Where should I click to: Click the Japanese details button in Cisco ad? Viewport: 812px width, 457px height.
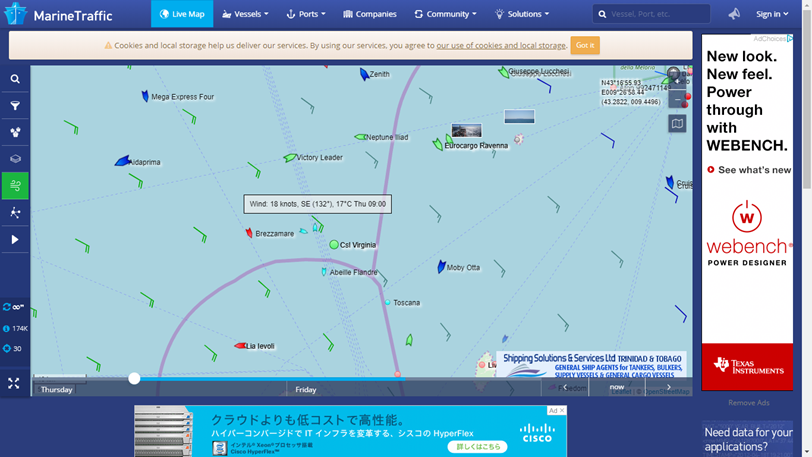tap(477, 446)
